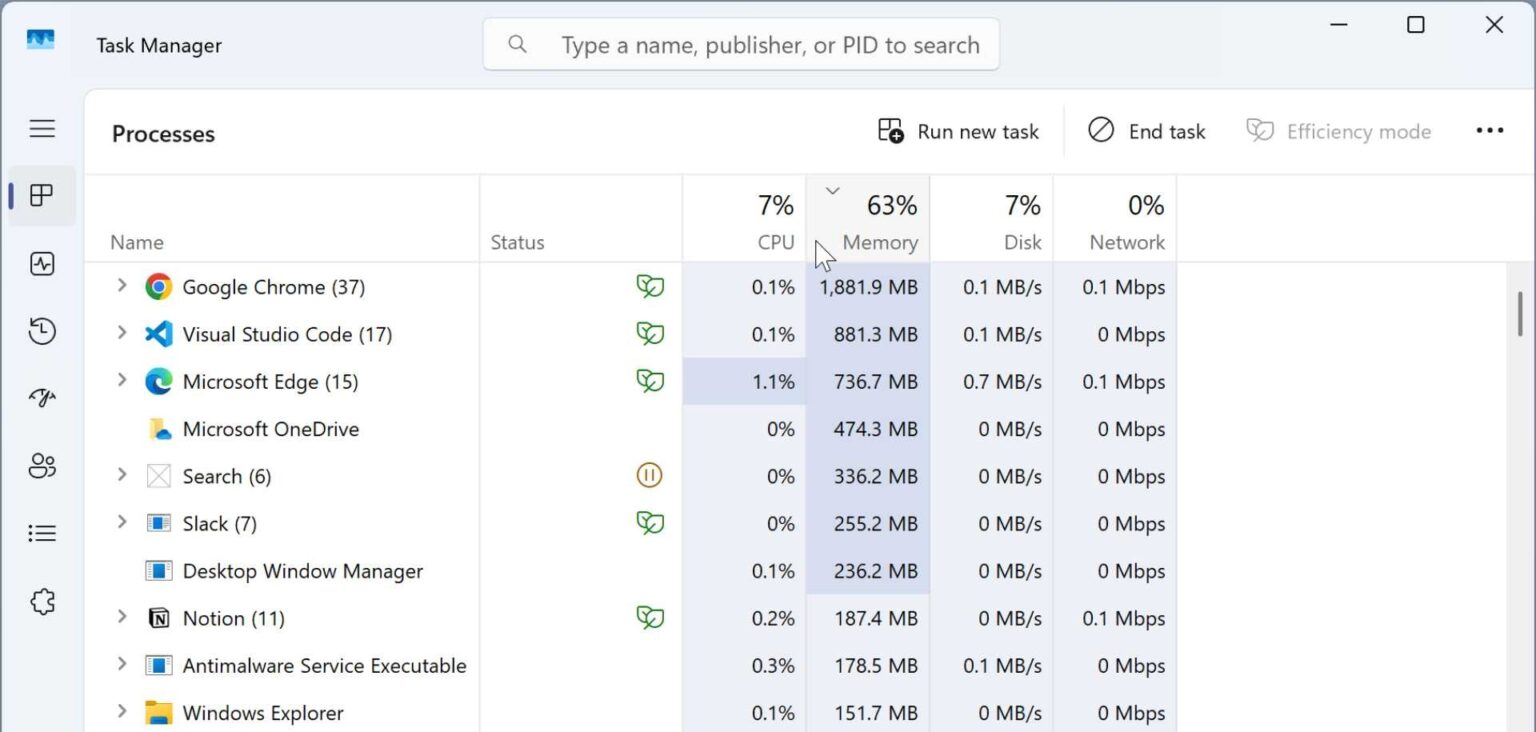The height and width of the screenshot is (732, 1536).
Task: Click the efficiency leaf next to Google Chrome
Action: (650, 287)
